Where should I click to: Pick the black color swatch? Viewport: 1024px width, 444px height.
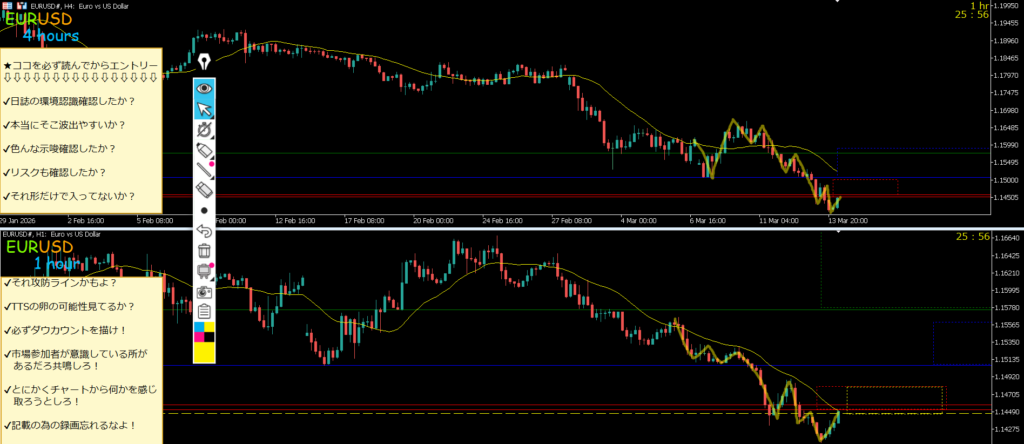210,337
